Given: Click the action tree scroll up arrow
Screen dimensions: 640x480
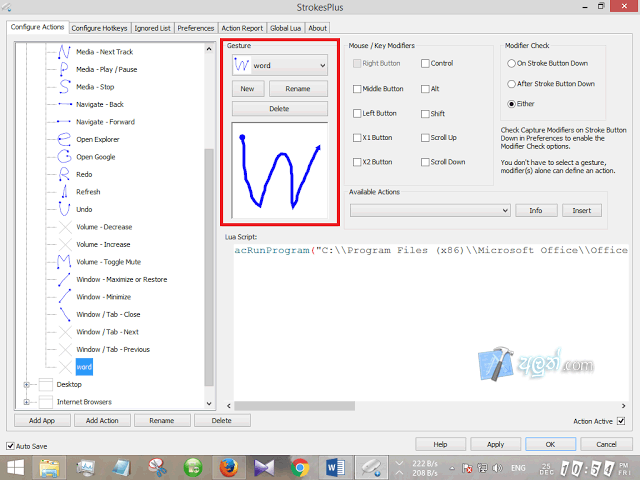Looking at the screenshot, I should [x=209, y=49].
